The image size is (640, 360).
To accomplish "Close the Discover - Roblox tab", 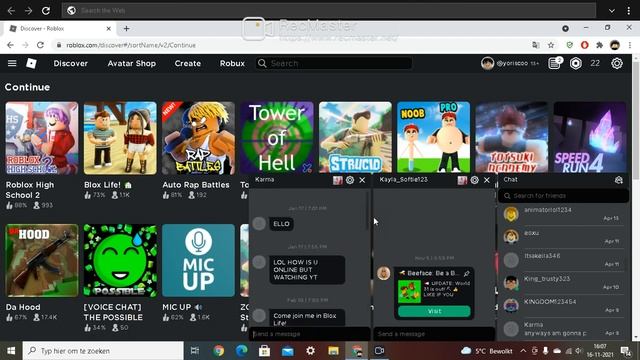I will [x=109, y=29].
